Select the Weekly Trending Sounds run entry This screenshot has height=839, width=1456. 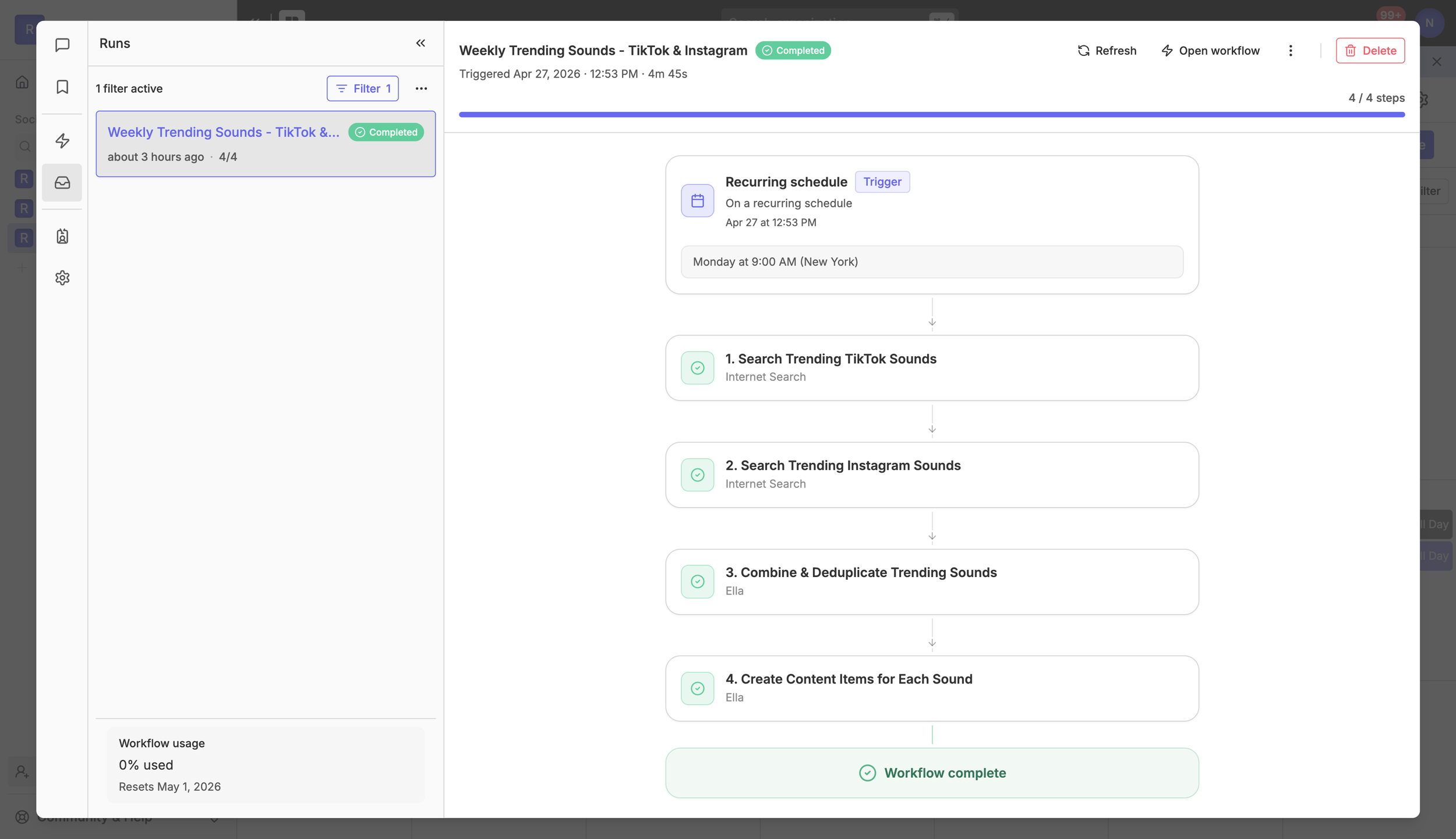click(x=266, y=144)
